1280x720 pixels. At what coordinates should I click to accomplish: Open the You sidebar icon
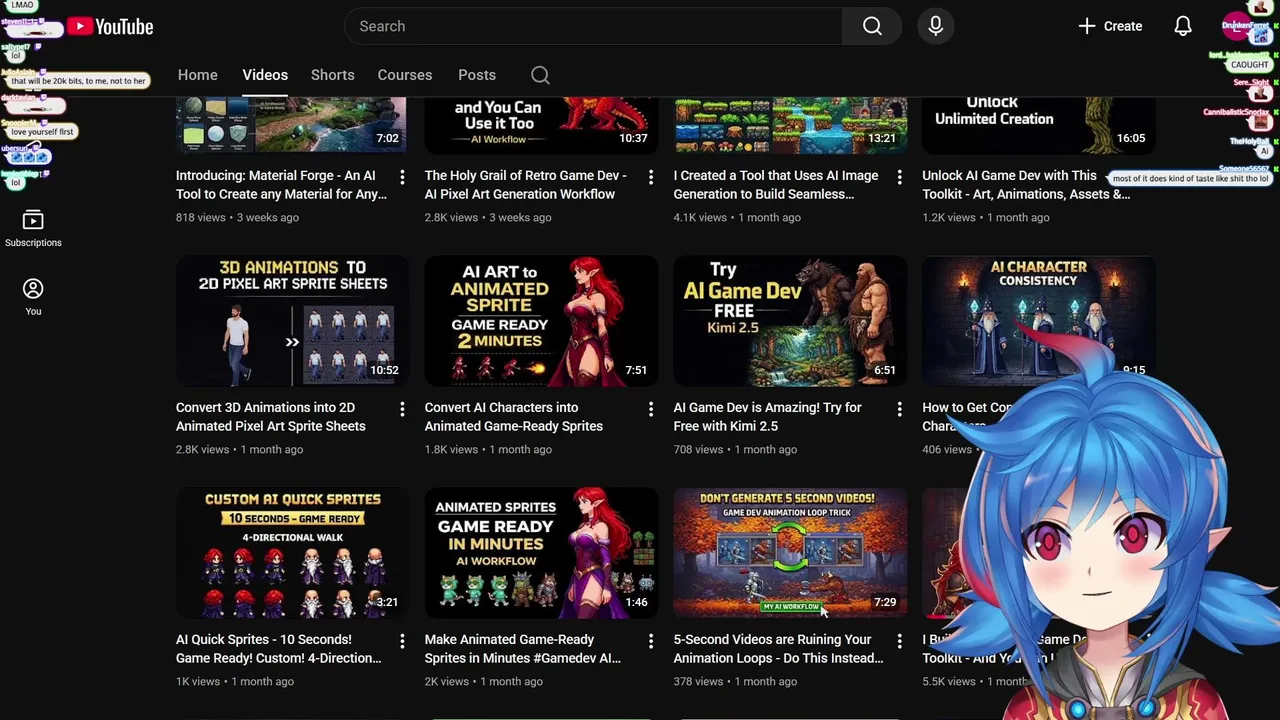(x=33, y=297)
